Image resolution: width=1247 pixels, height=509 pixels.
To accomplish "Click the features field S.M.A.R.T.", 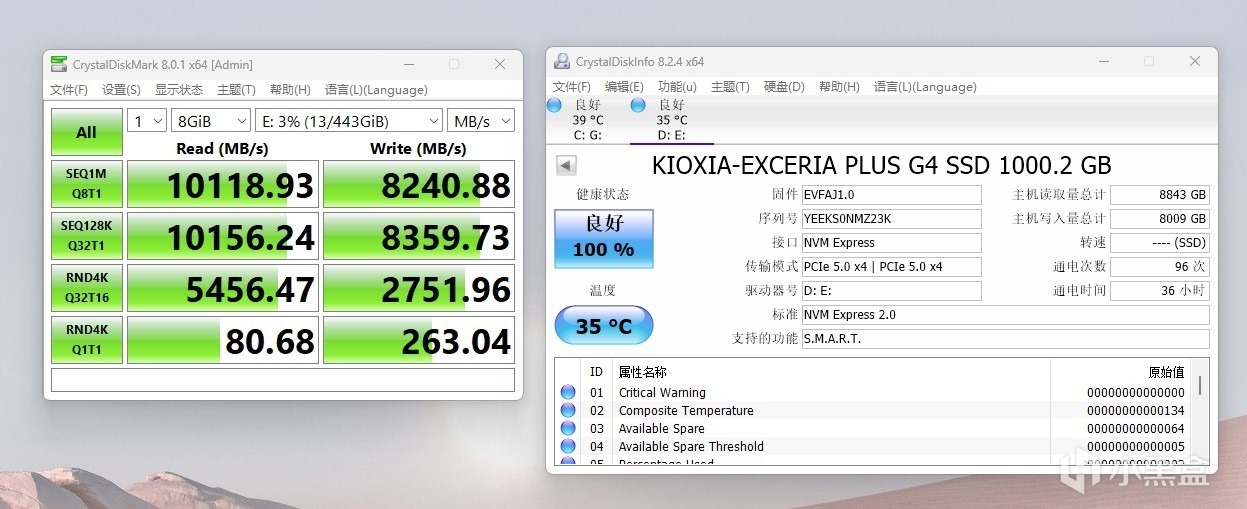I will click(1006, 339).
